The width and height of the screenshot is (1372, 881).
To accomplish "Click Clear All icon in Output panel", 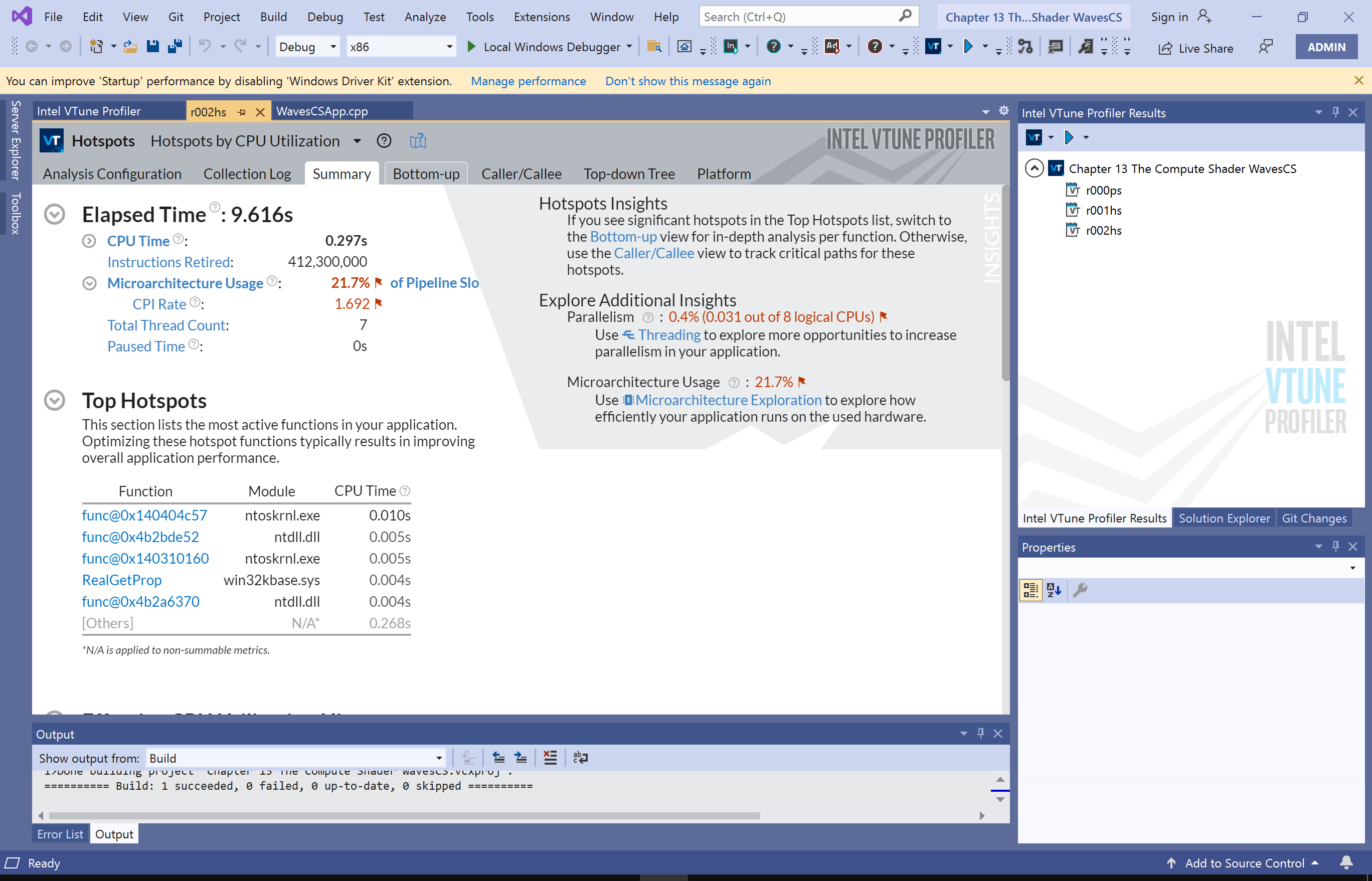I will click(x=550, y=758).
